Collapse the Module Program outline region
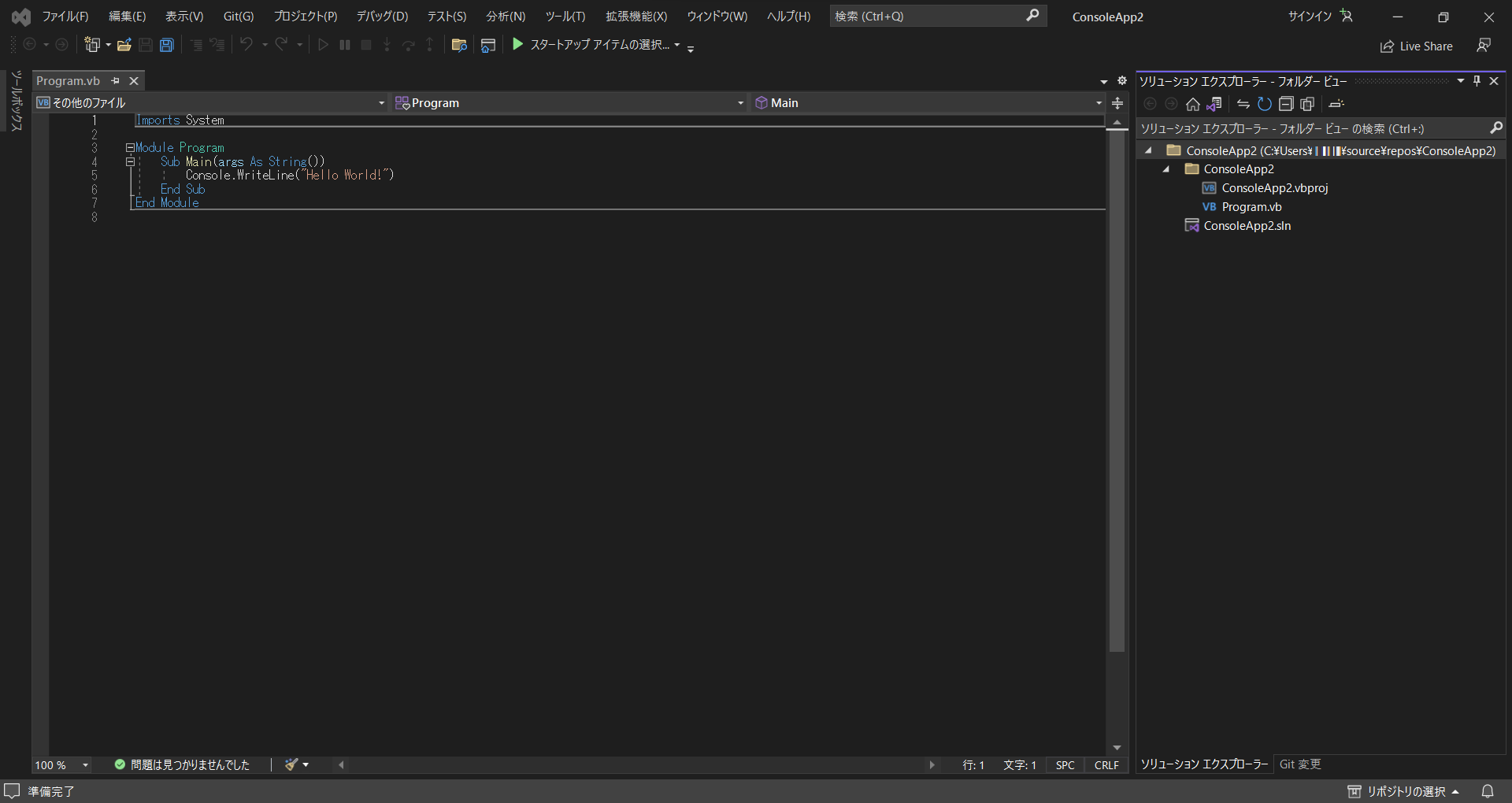Screen dimensions: 1512x803 click(129, 147)
